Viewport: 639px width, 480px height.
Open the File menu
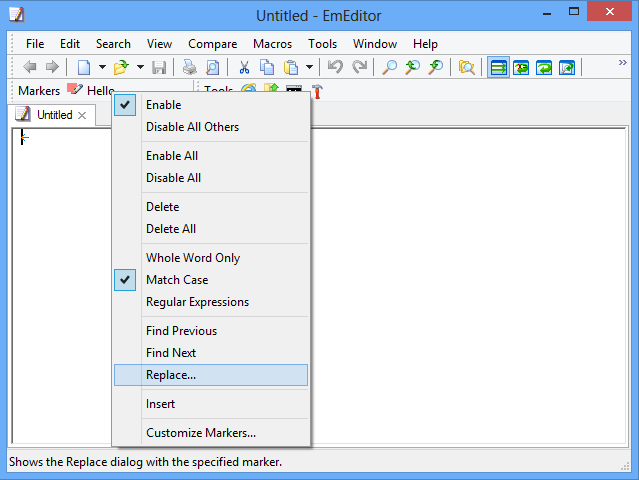tap(35, 44)
